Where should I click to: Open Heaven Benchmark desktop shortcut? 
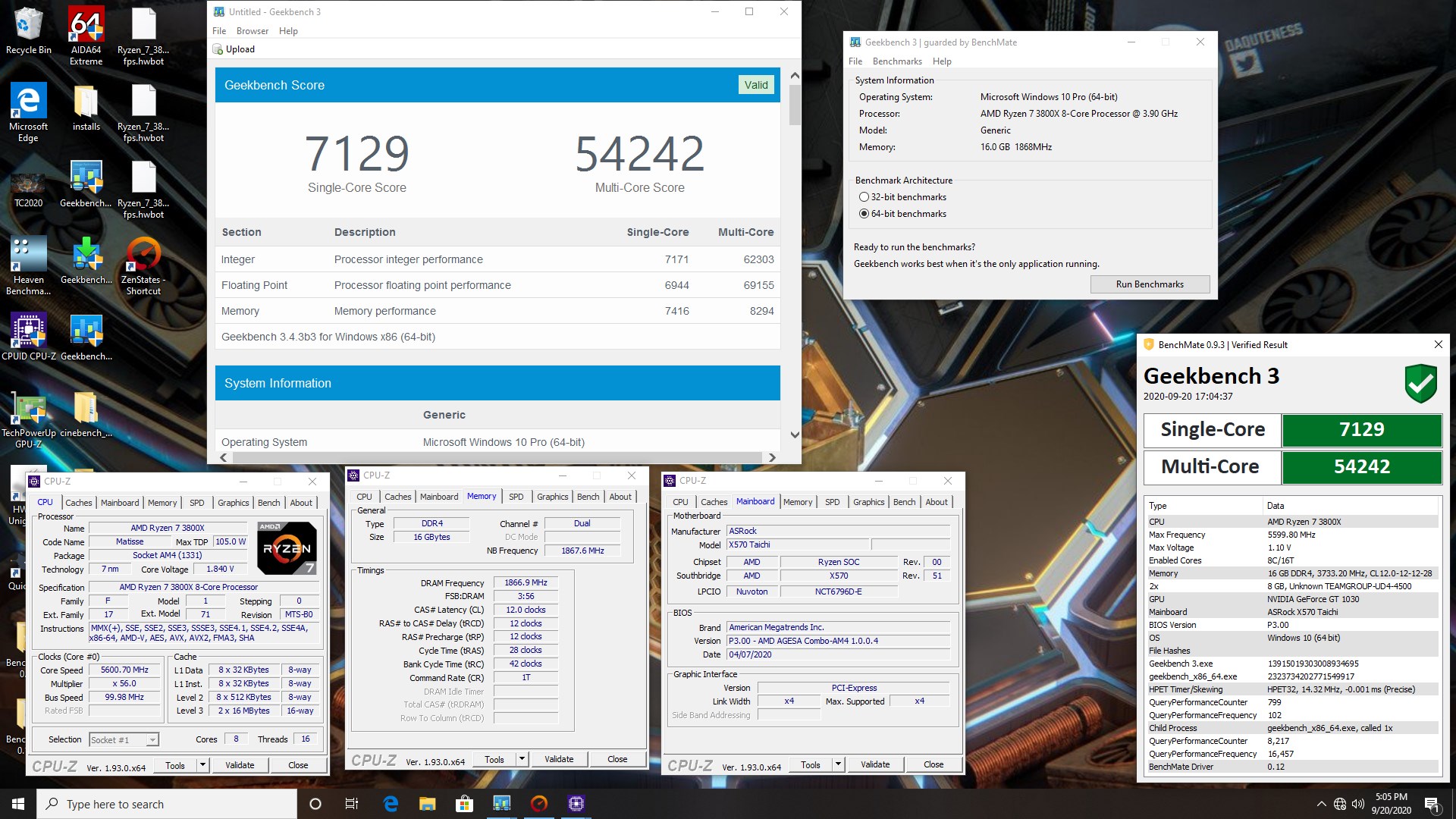pos(28,265)
